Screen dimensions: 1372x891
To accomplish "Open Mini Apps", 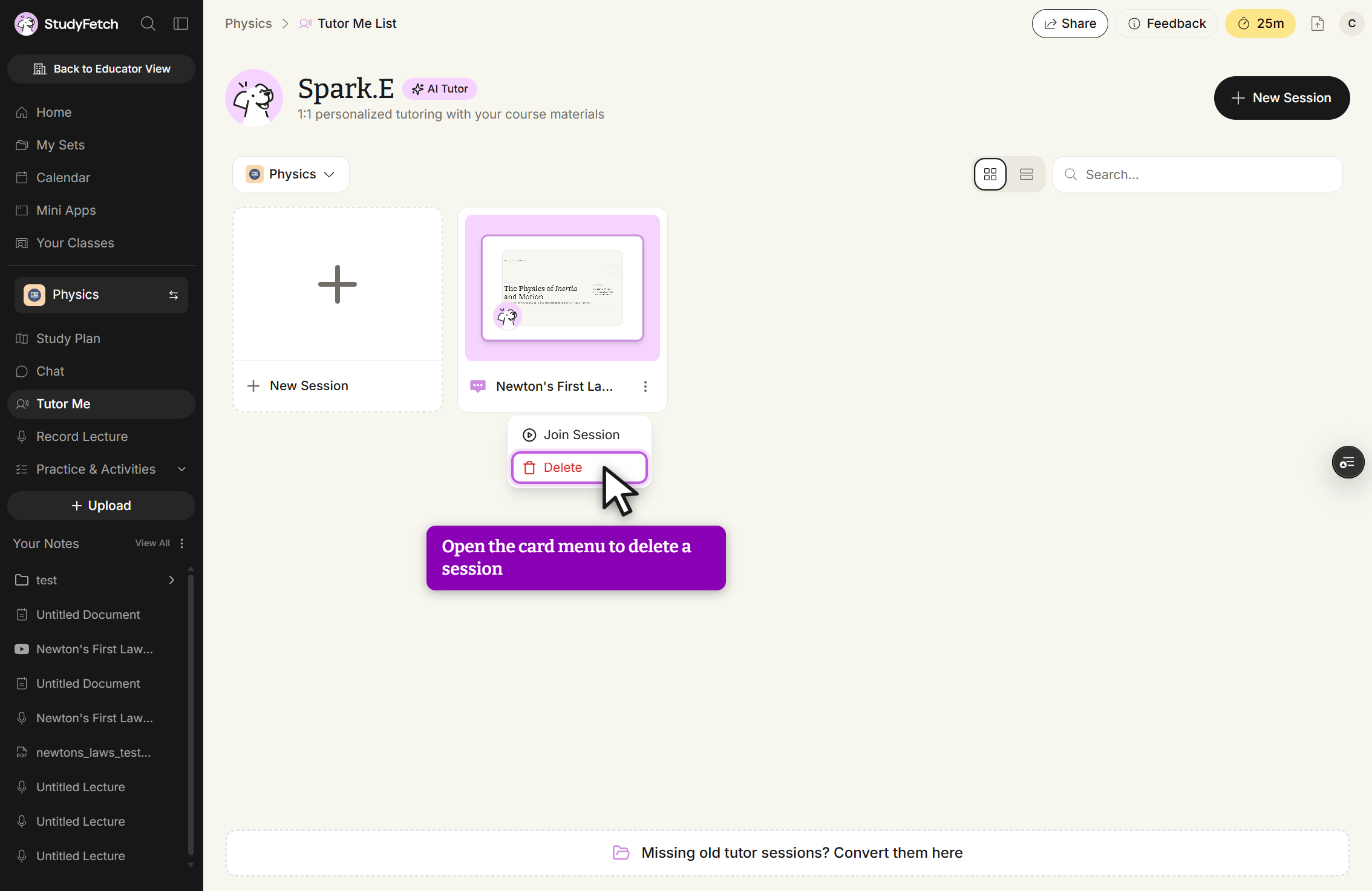I will tap(101, 211).
